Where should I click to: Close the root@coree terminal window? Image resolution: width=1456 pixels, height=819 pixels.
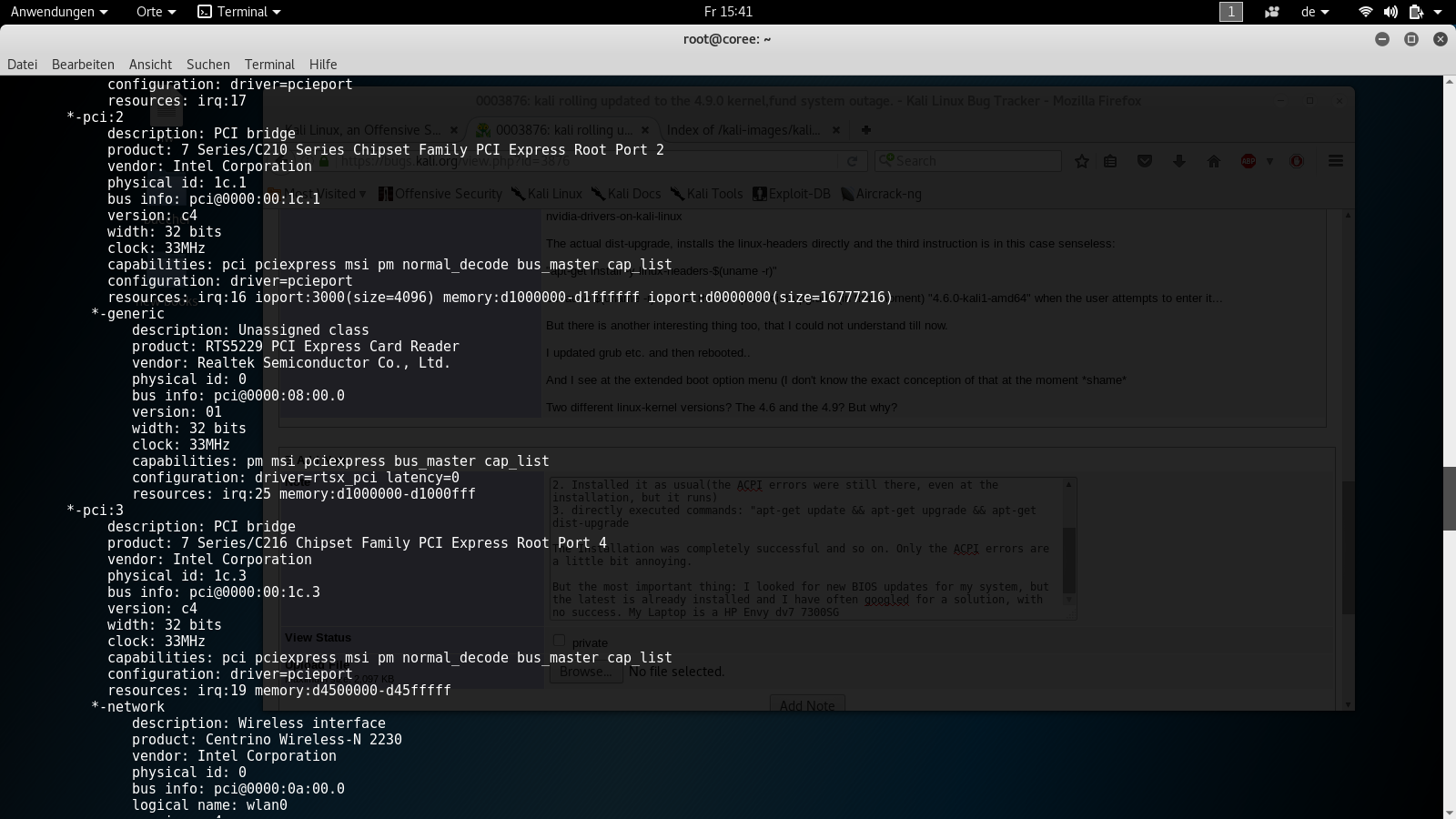pos(1440,39)
